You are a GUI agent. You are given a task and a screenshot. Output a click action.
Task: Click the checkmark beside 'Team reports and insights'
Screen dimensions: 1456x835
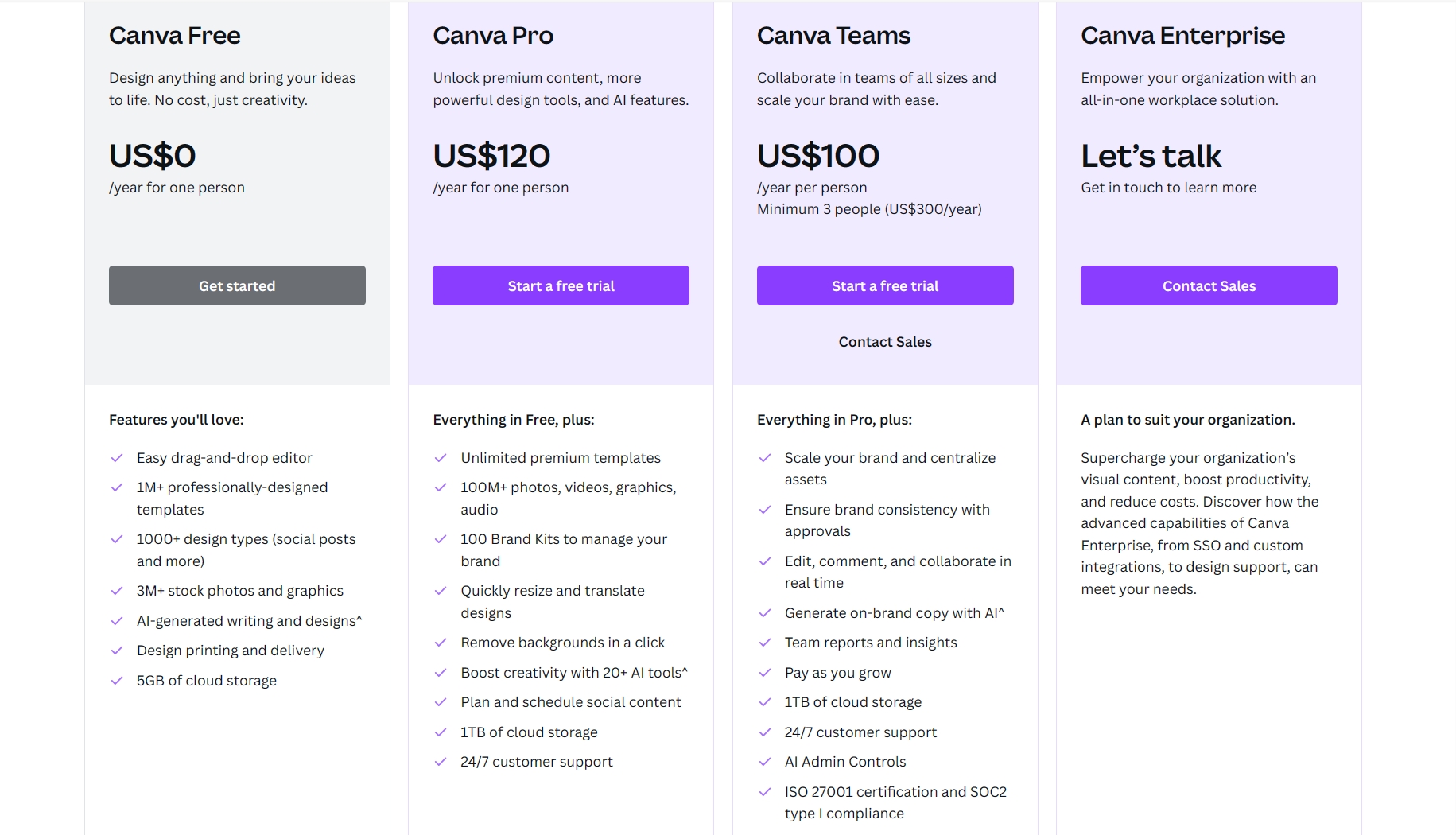(765, 642)
